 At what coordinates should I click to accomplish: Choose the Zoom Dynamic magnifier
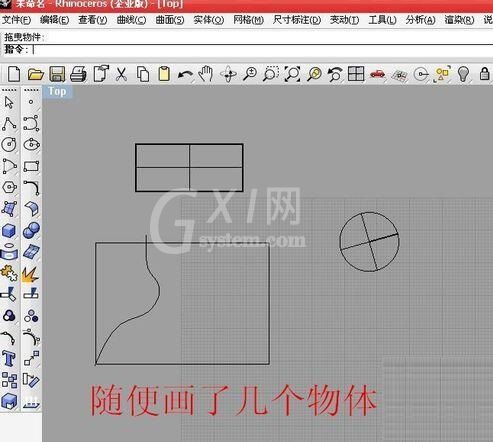250,74
